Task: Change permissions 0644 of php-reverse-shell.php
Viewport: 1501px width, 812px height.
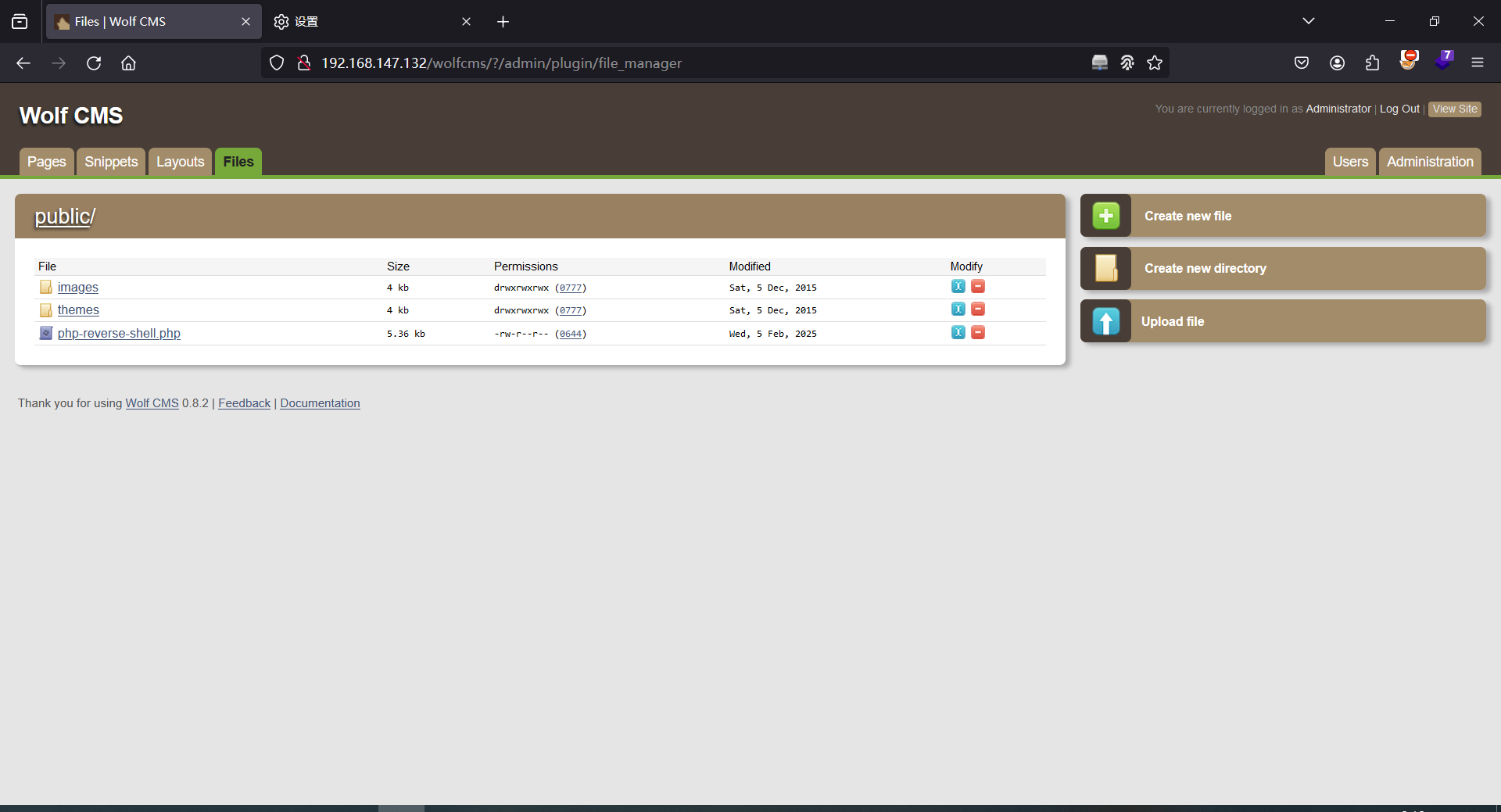Action: [x=571, y=334]
